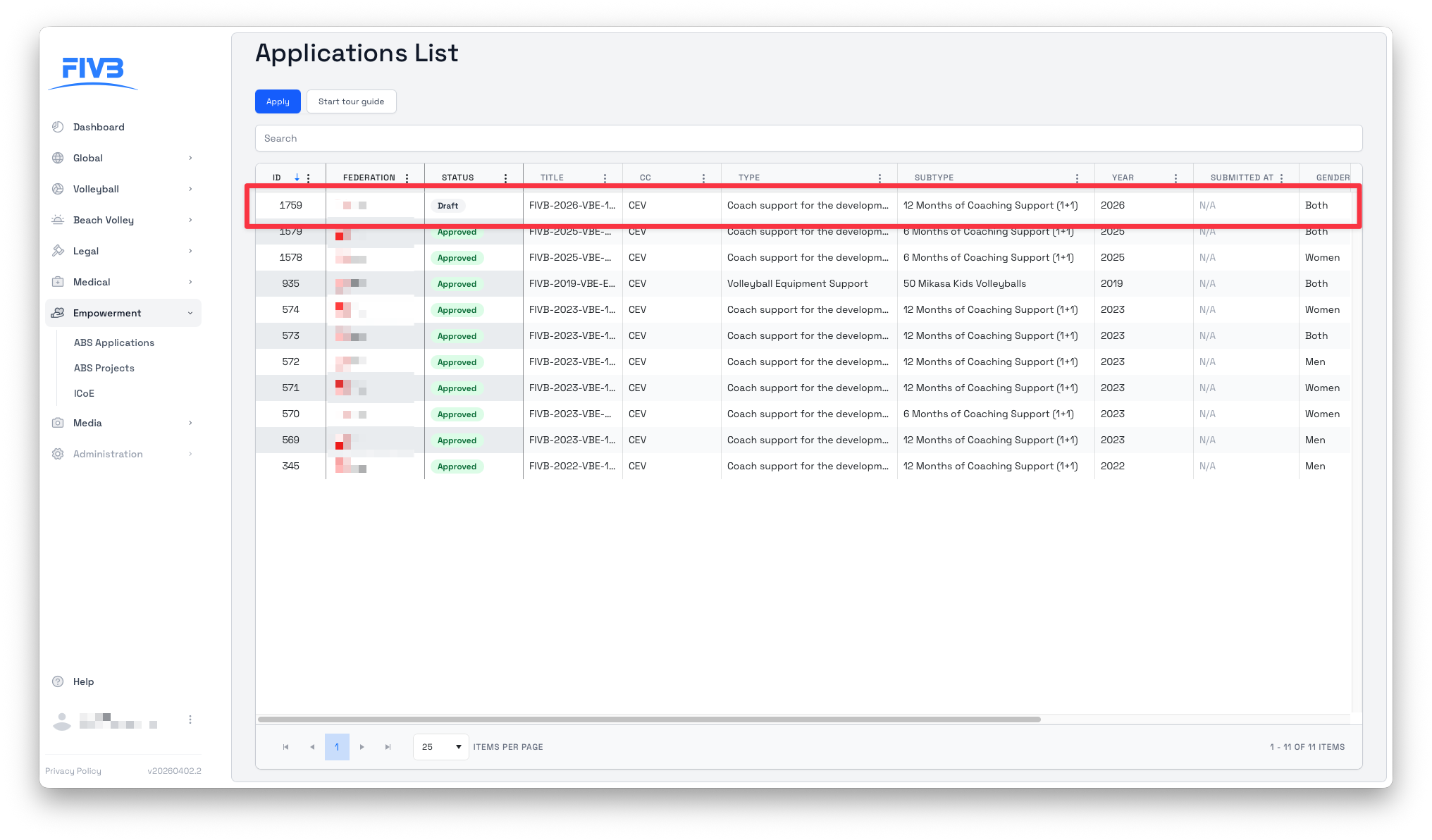Image resolution: width=1432 pixels, height=840 pixels.
Task: Go to last page arrow
Action: pos(388,747)
